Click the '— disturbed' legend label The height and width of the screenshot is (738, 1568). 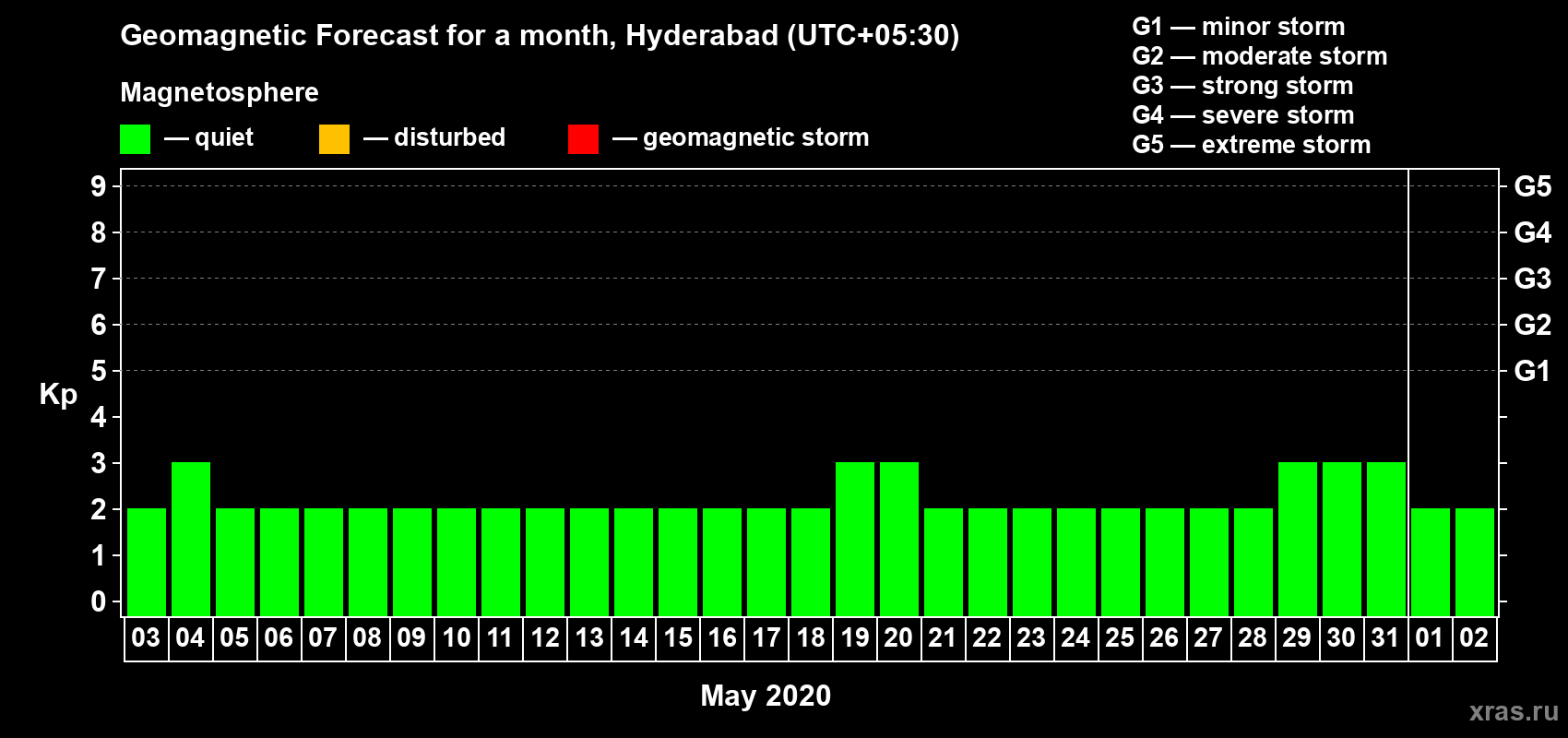[434, 137]
